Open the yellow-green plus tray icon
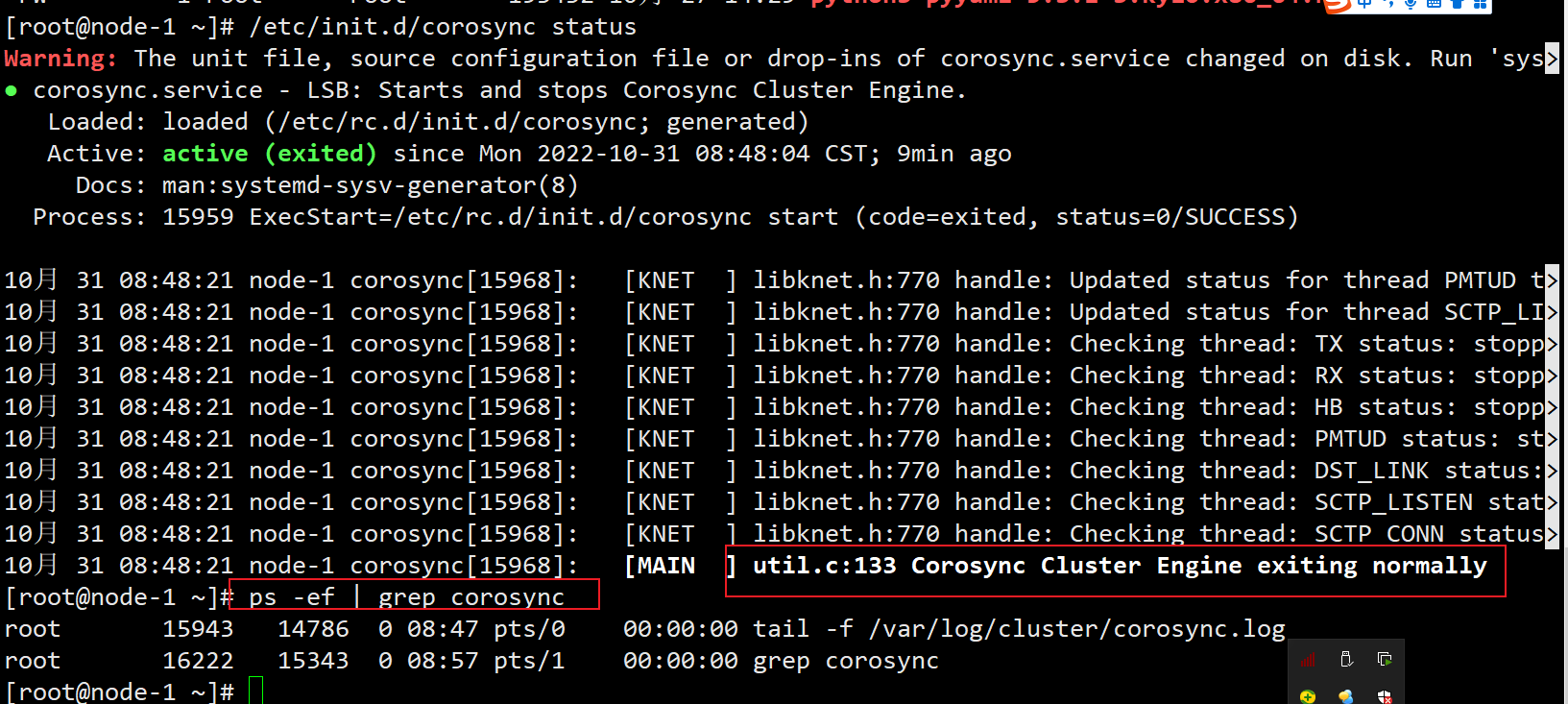This screenshot has width=1568, height=704. point(1308,696)
